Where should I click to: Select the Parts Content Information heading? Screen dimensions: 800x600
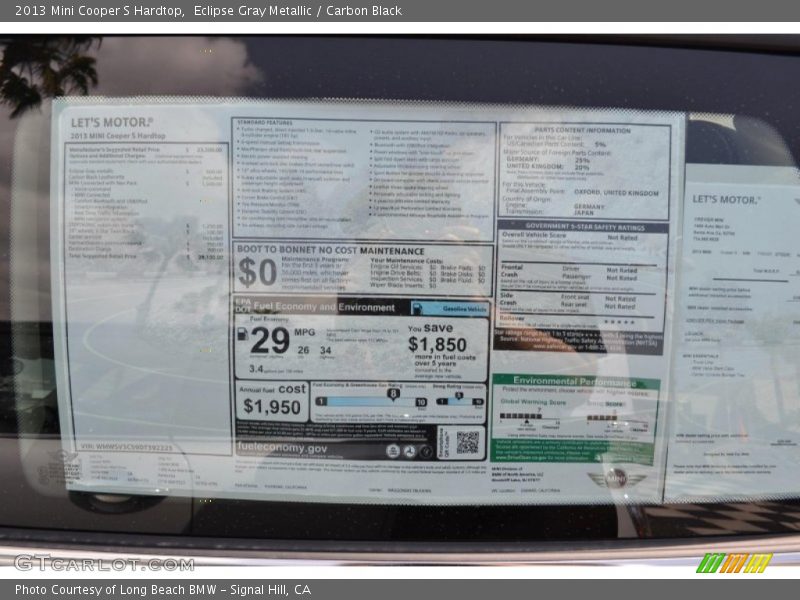[582, 130]
